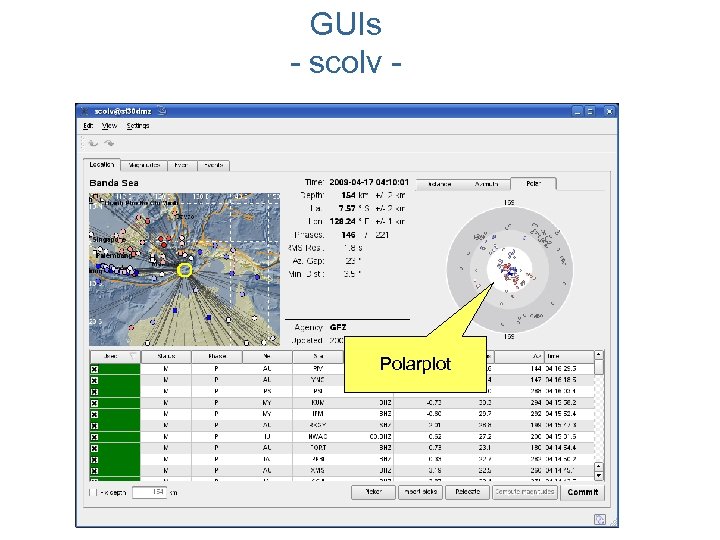Open the Settings menu
The height and width of the screenshot is (540, 720).
pyautogui.click(x=138, y=126)
